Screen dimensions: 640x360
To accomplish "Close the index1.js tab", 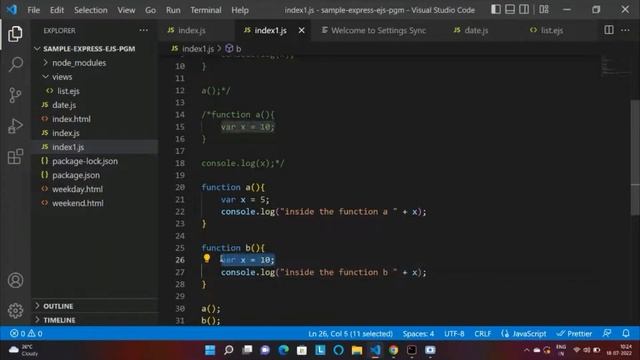I will [301, 30].
